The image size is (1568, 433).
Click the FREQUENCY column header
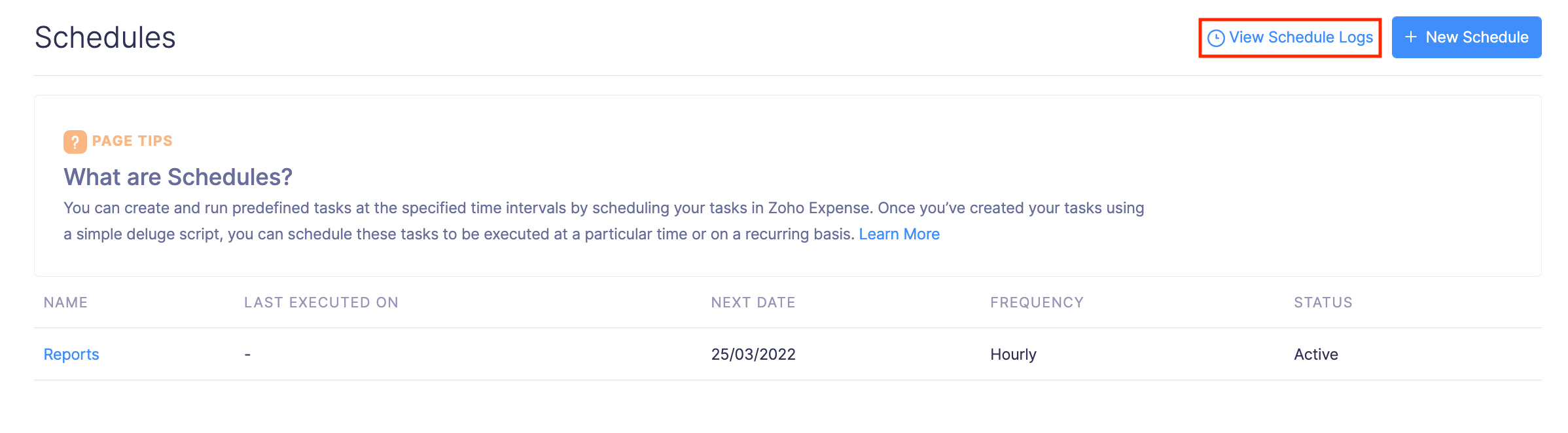click(1037, 302)
